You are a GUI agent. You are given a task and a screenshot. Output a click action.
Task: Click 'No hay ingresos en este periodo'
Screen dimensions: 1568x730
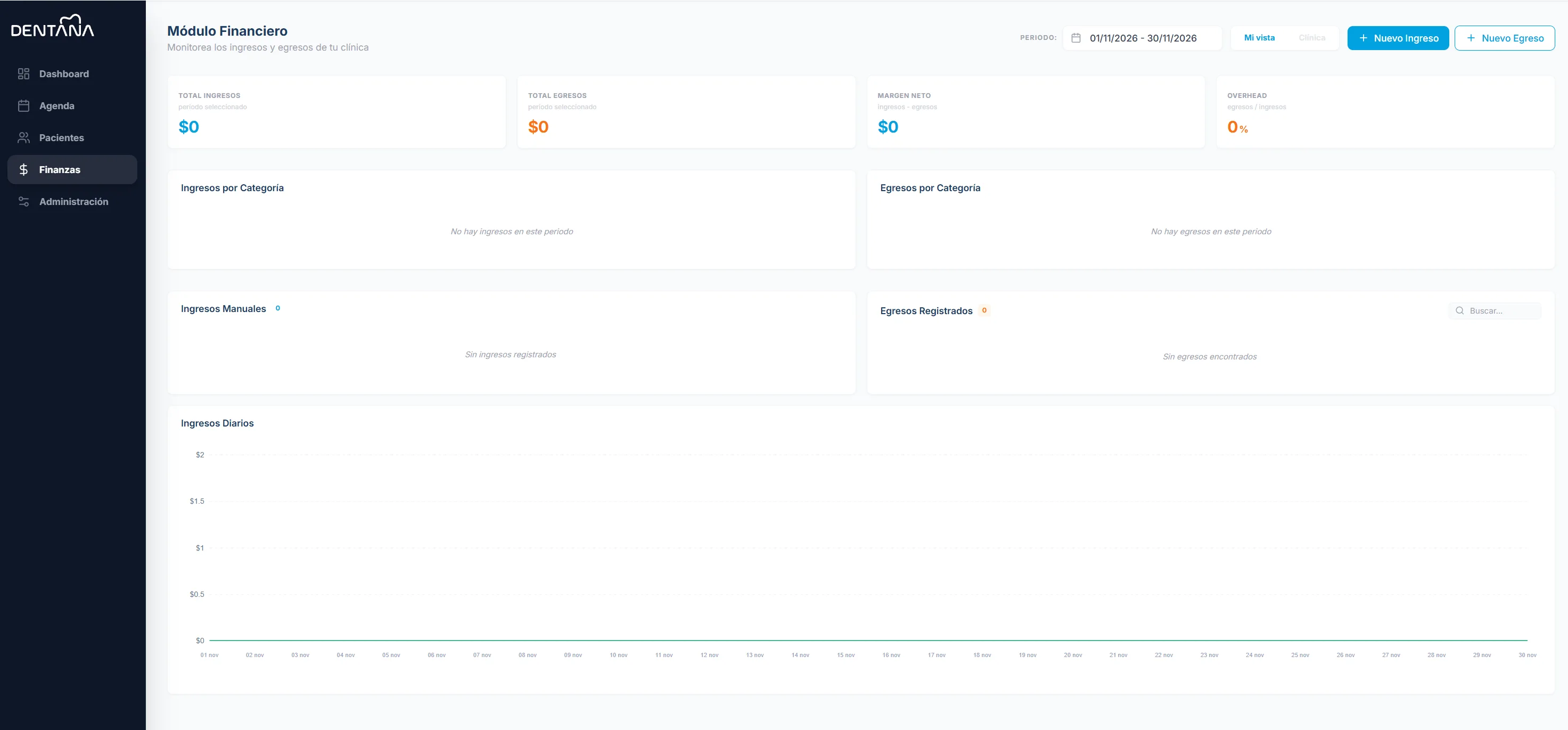click(511, 232)
